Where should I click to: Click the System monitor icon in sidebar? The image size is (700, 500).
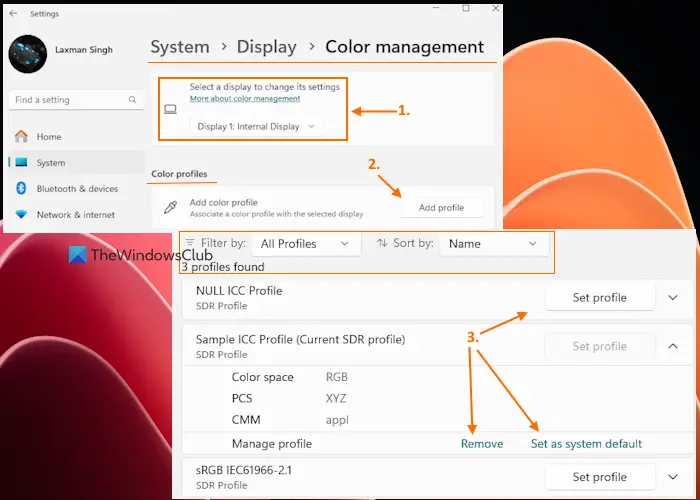(x=21, y=162)
